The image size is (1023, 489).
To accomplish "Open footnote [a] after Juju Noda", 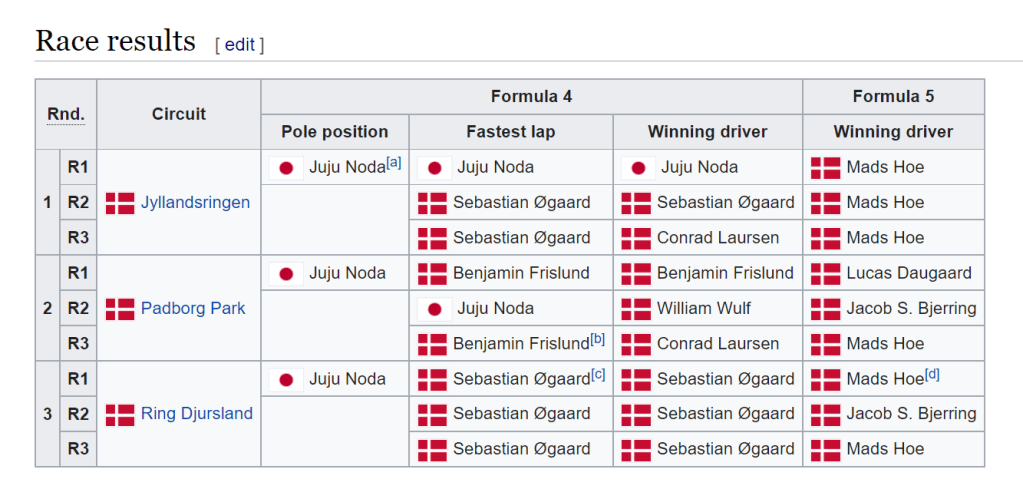I will tap(393, 163).
